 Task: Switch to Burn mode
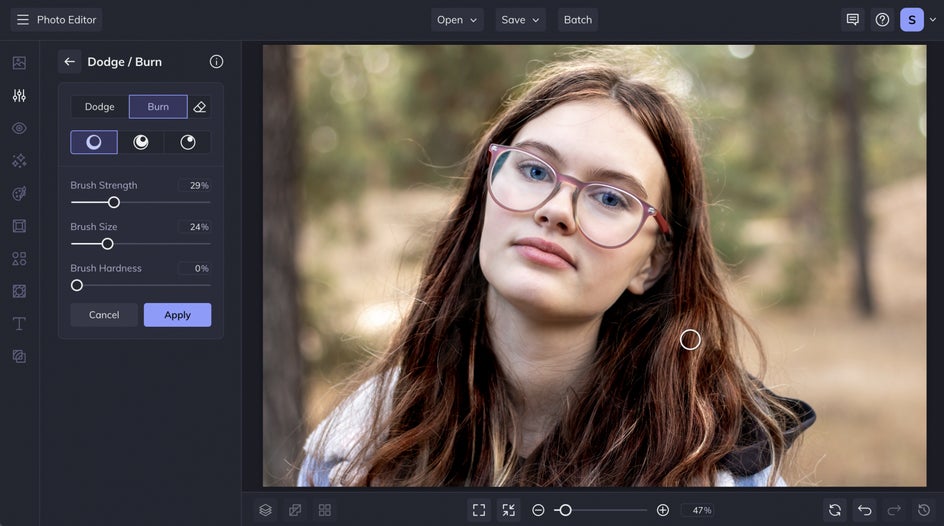tap(158, 107)
